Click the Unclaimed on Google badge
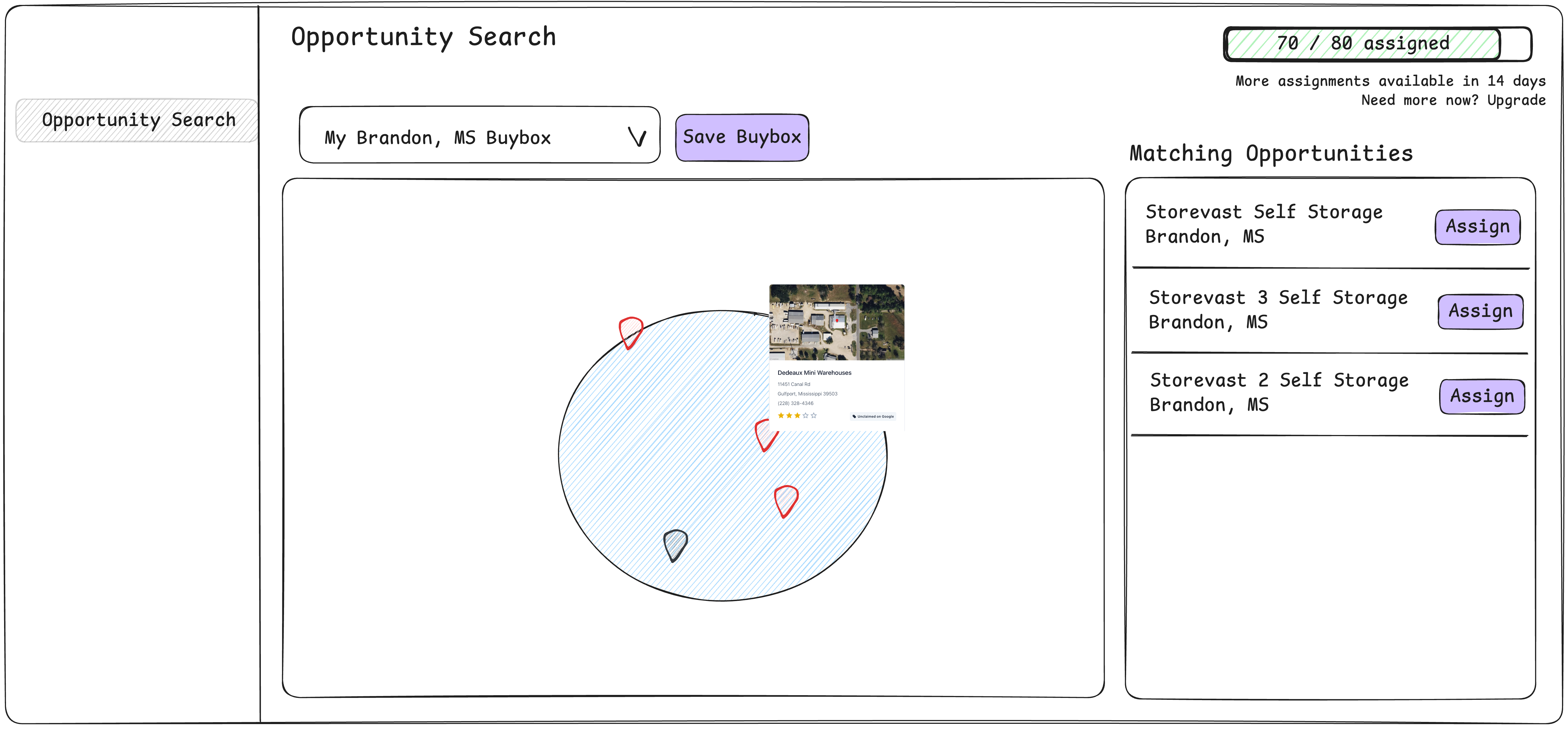 [873, 416]
